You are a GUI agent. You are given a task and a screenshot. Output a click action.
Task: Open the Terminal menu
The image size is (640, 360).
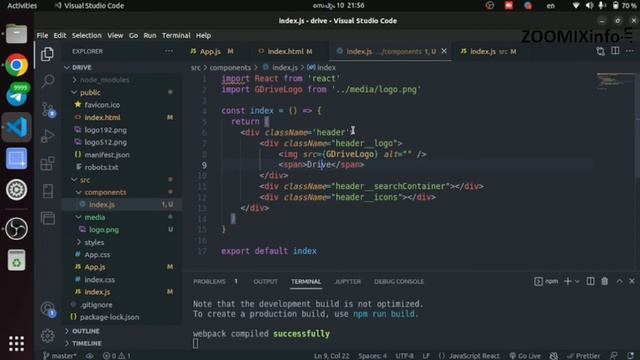(x=176, y=36)
